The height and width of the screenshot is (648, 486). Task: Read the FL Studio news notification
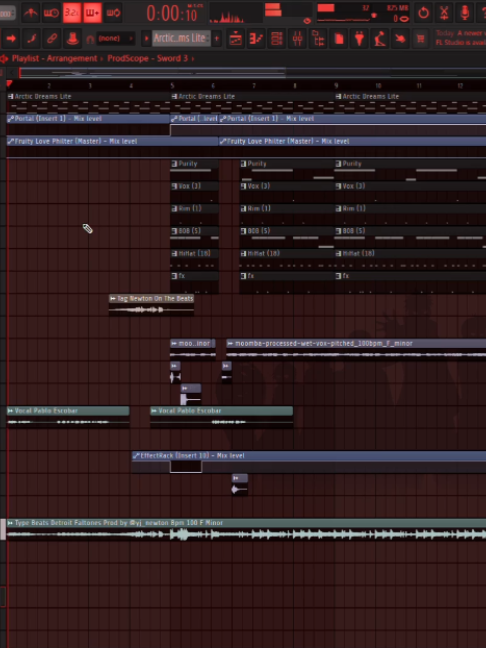pyautogui.click(x=460, y=38)
